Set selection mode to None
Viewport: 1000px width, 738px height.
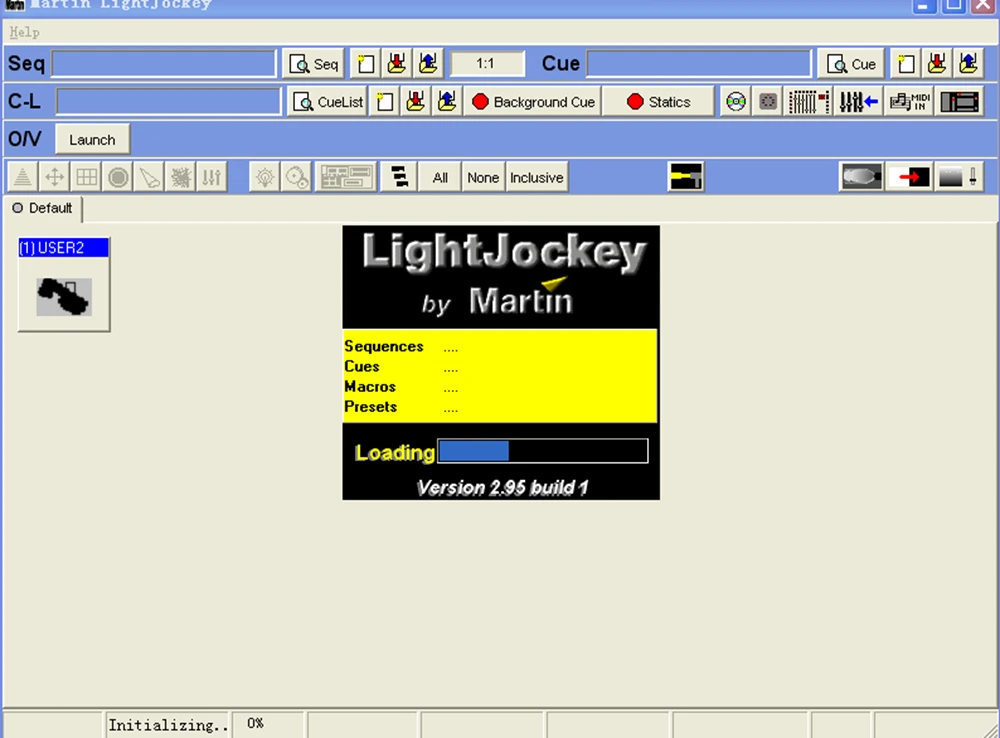[x=483, y=177]
